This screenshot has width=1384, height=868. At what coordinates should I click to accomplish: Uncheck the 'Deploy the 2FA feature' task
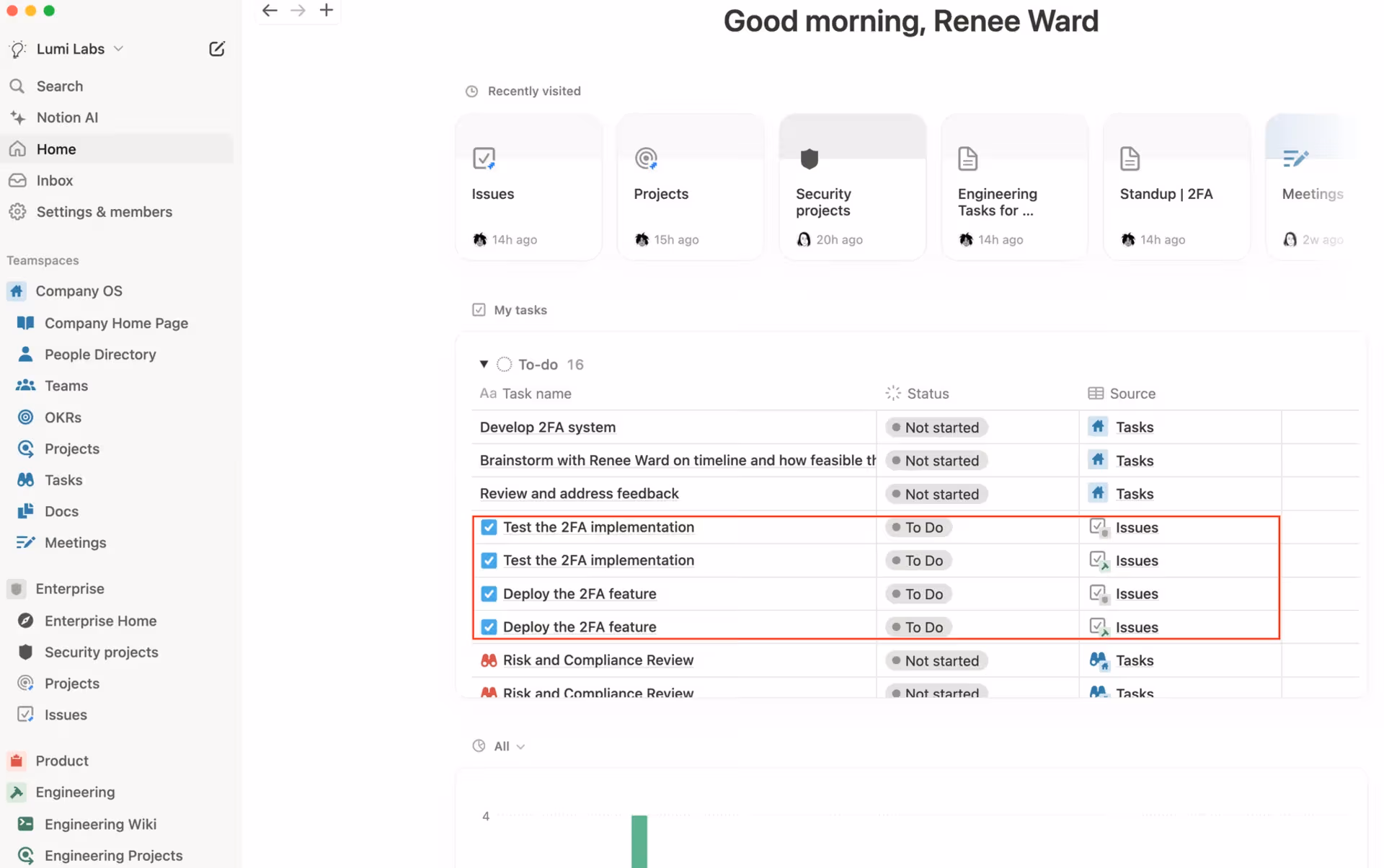point(488,593)
